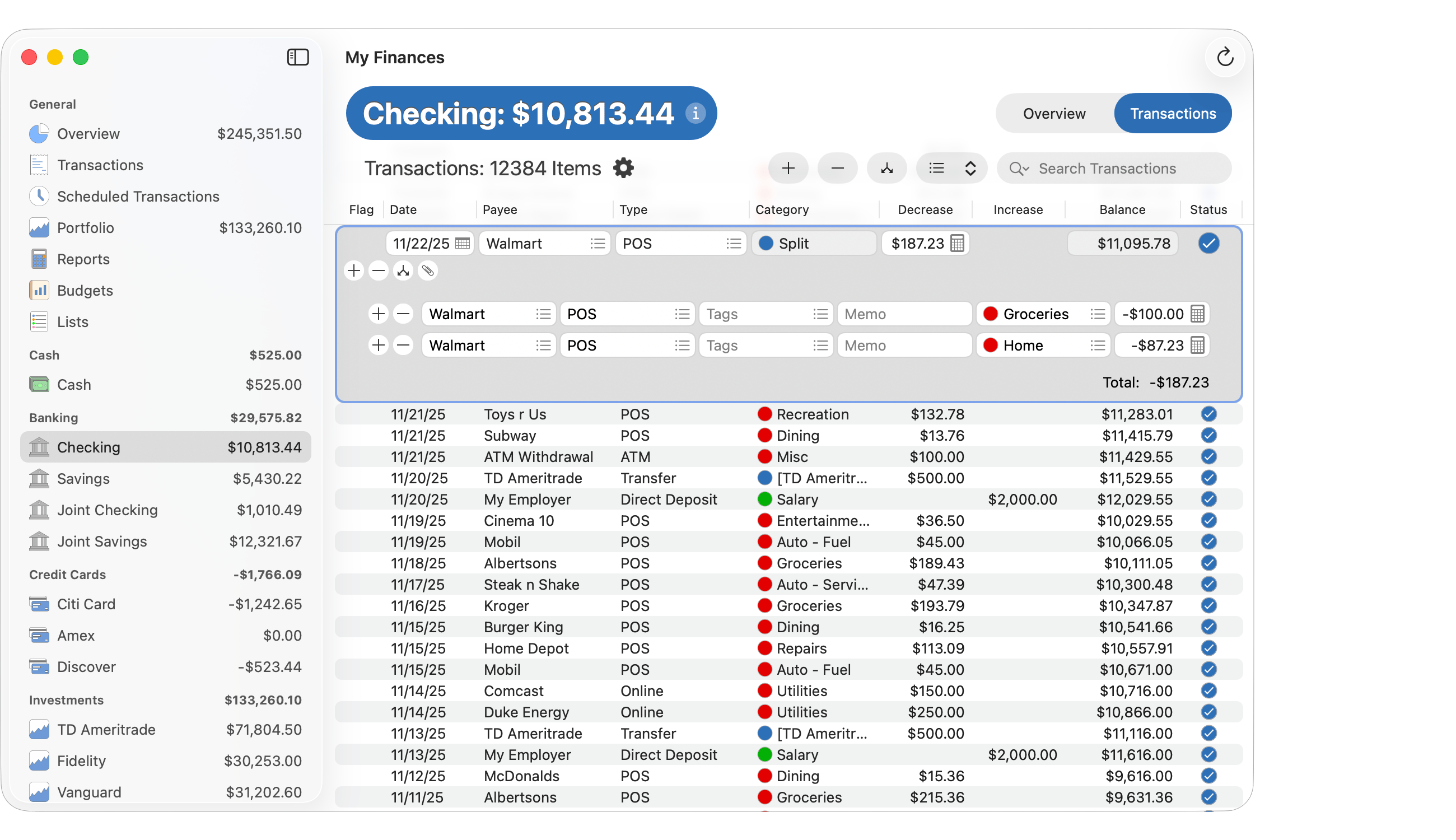This screenshot has height=840, width=1456.
Task: Toggle cleared status on the Toys r Us transaction
Action: 1208,414
